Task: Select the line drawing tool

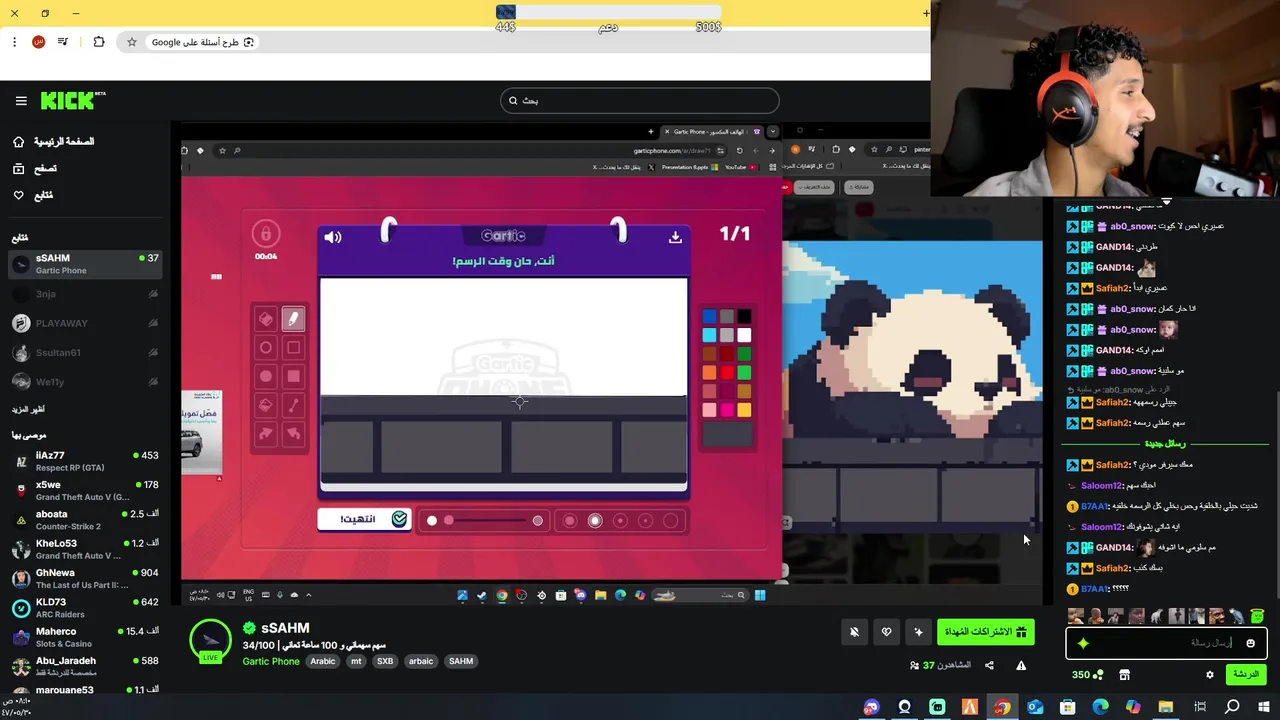Action: point(293,406)
